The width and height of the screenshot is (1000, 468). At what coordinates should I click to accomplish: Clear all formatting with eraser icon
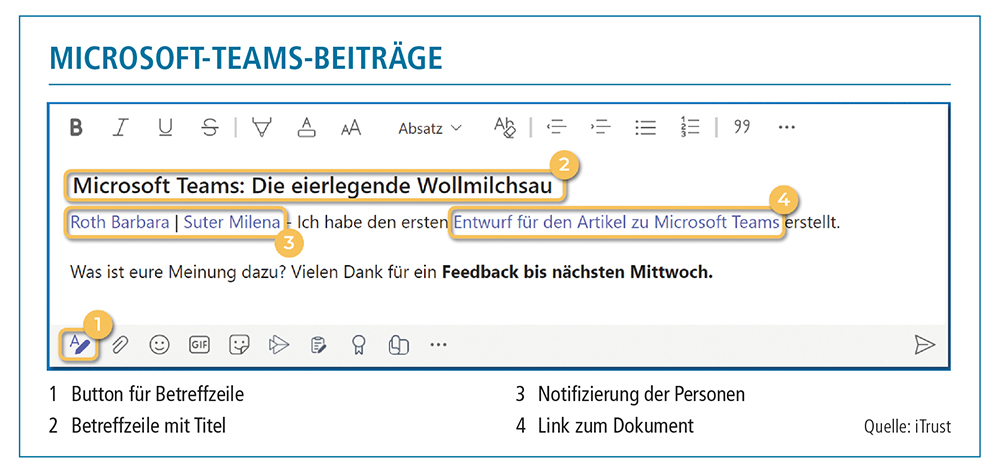tap(504, 128)
